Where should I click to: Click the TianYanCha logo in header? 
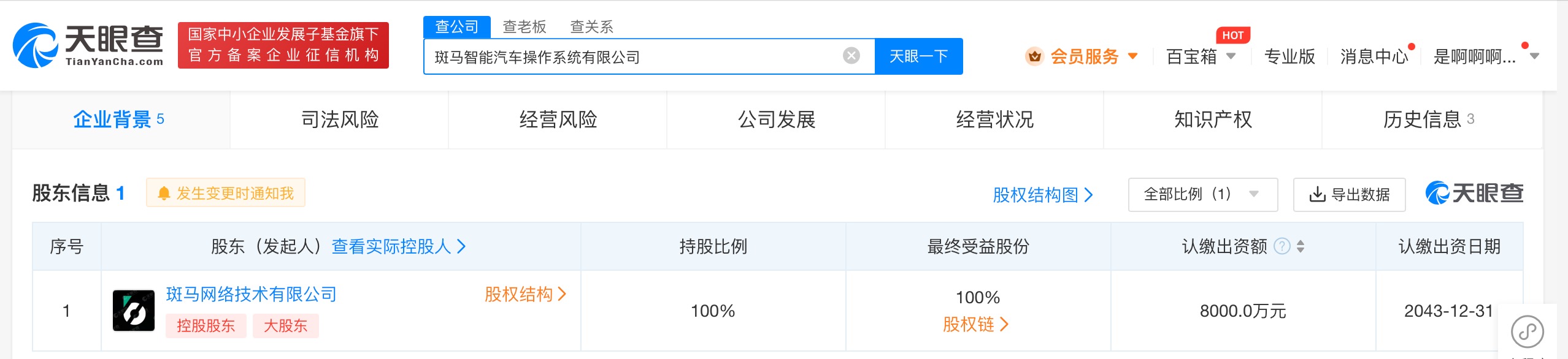click(x=88, y=45)
